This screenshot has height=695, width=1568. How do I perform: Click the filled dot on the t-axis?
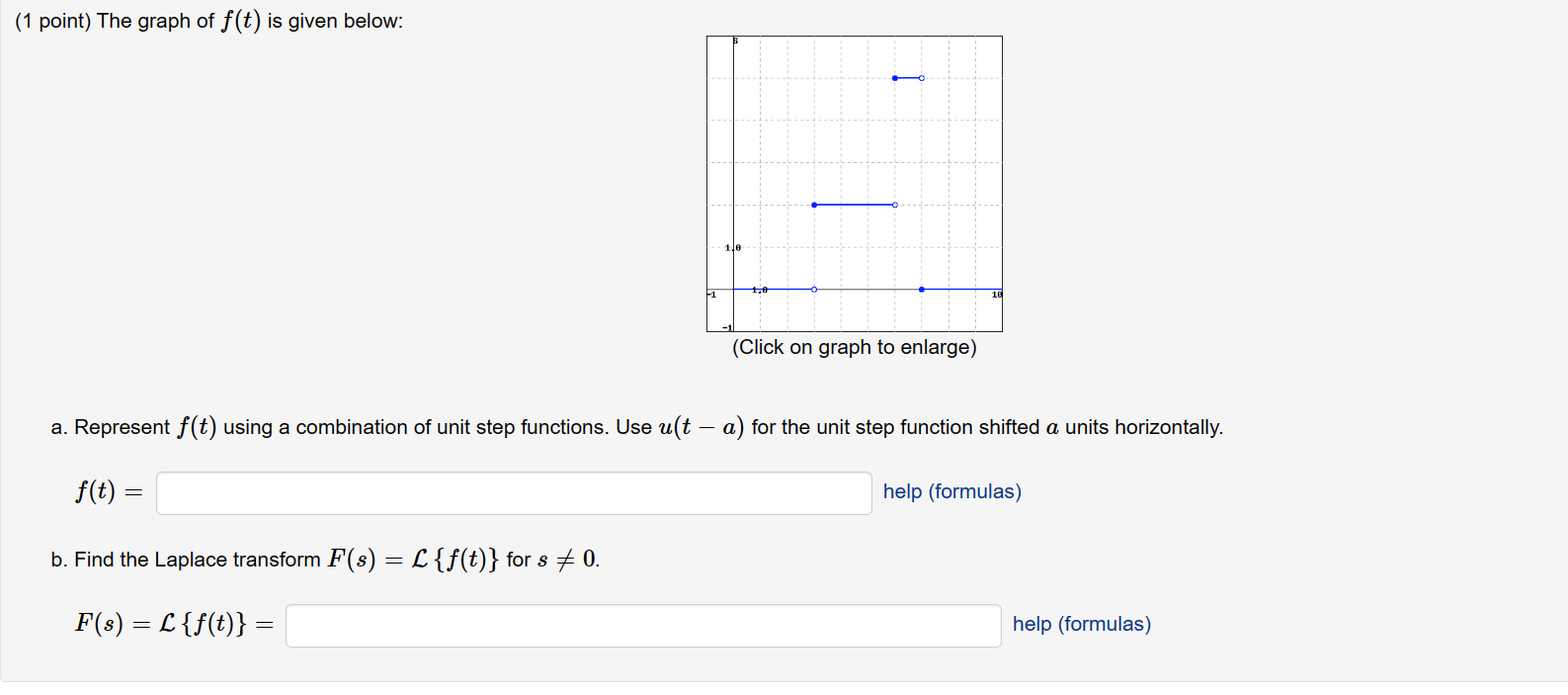click(x=921, y=289)
